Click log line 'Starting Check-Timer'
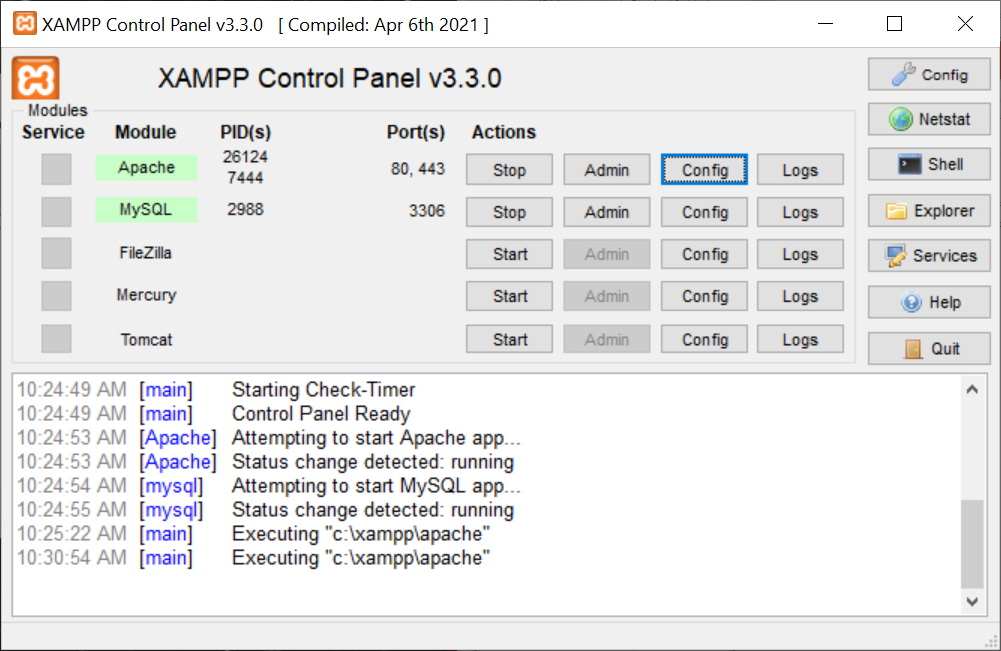 point(324,389)
